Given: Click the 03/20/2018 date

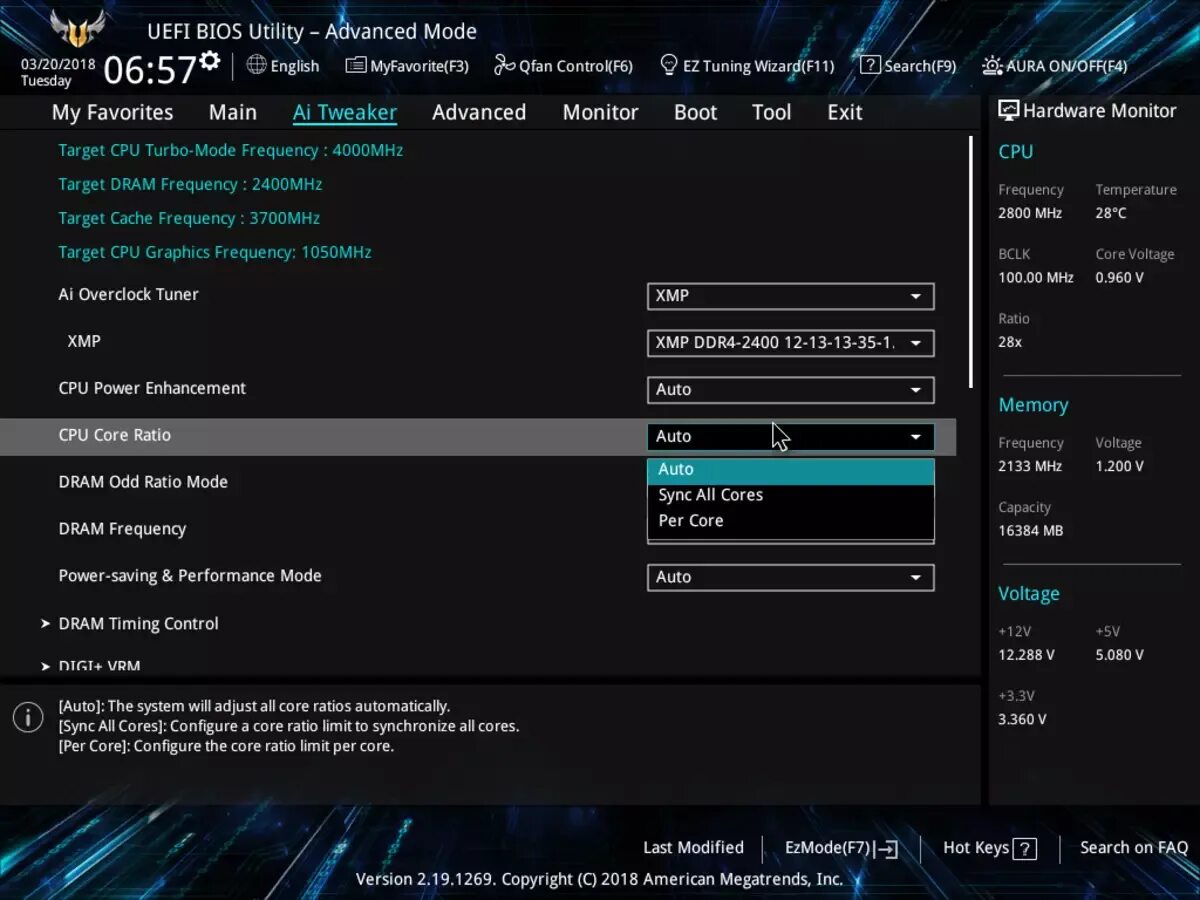Looking at the screenshot, I should click(x=58, y=63).
